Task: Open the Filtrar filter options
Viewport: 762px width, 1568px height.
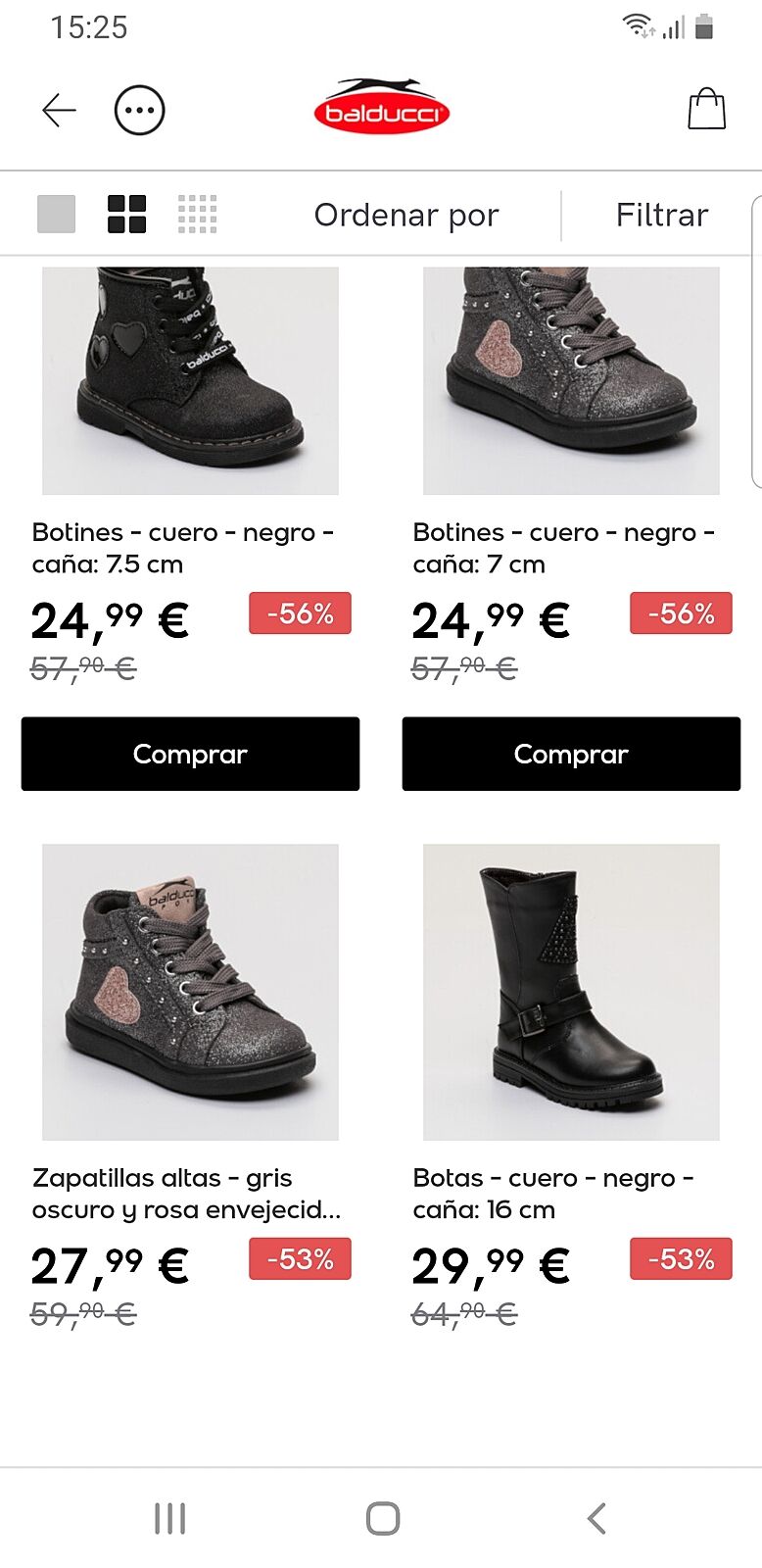Action: 661,215
